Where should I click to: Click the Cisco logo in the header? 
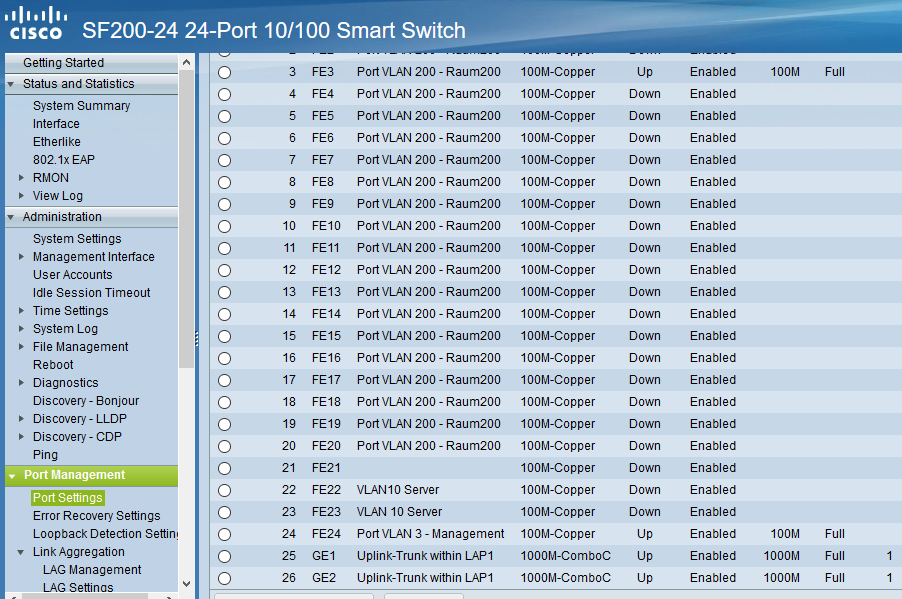[x=36, y=23]
